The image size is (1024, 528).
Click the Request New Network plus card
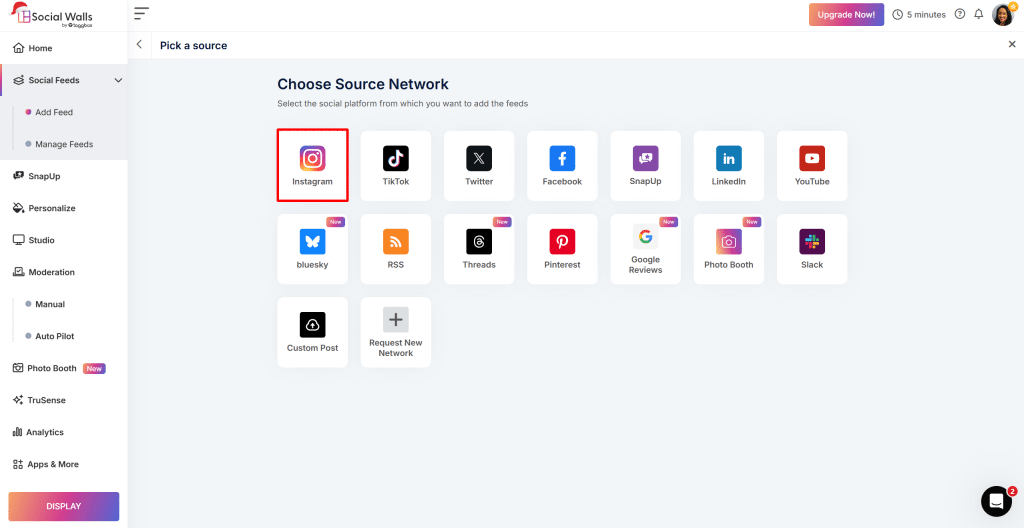[396, 332]
